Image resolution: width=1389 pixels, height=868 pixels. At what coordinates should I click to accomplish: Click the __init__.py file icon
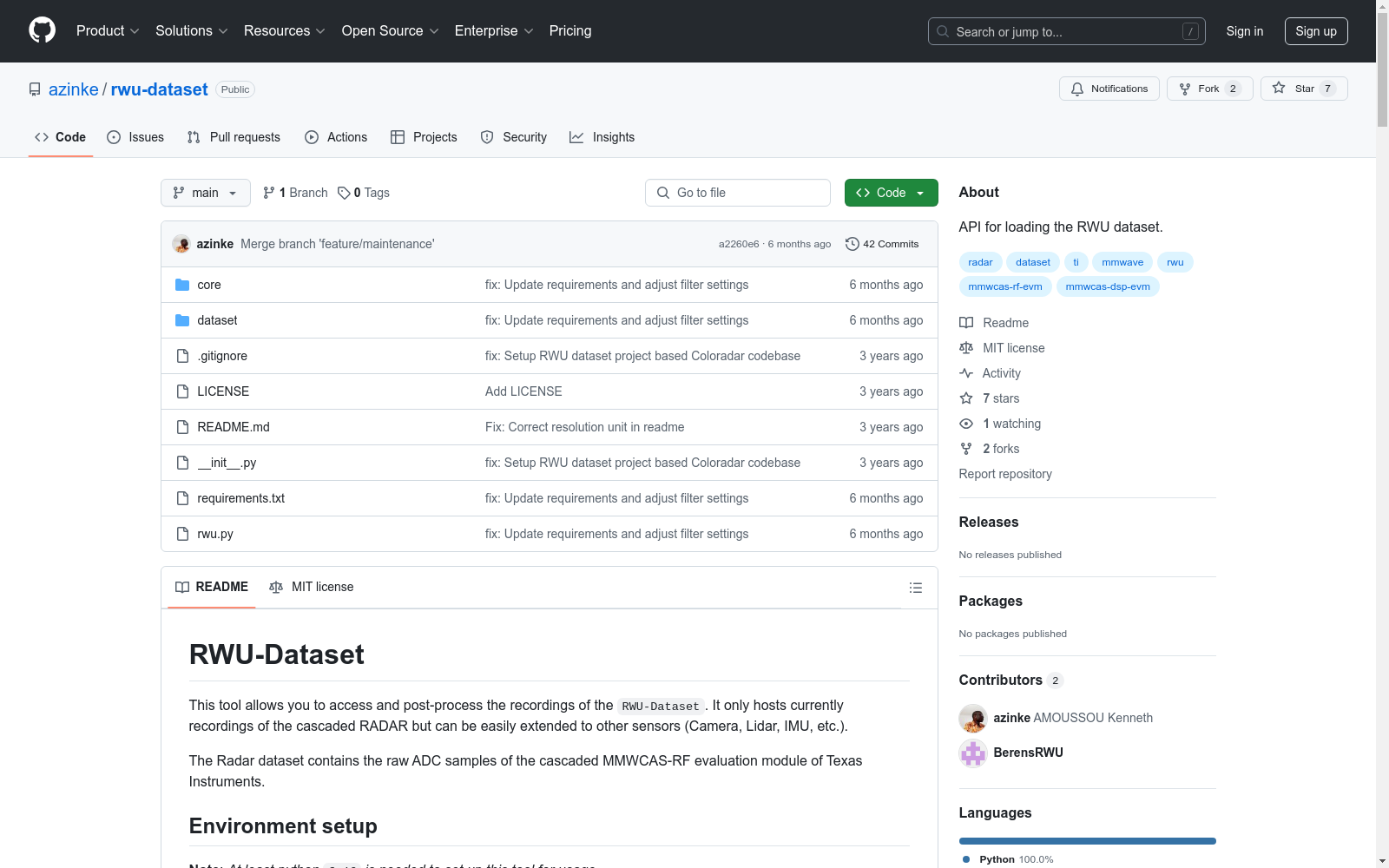point(182,463)
